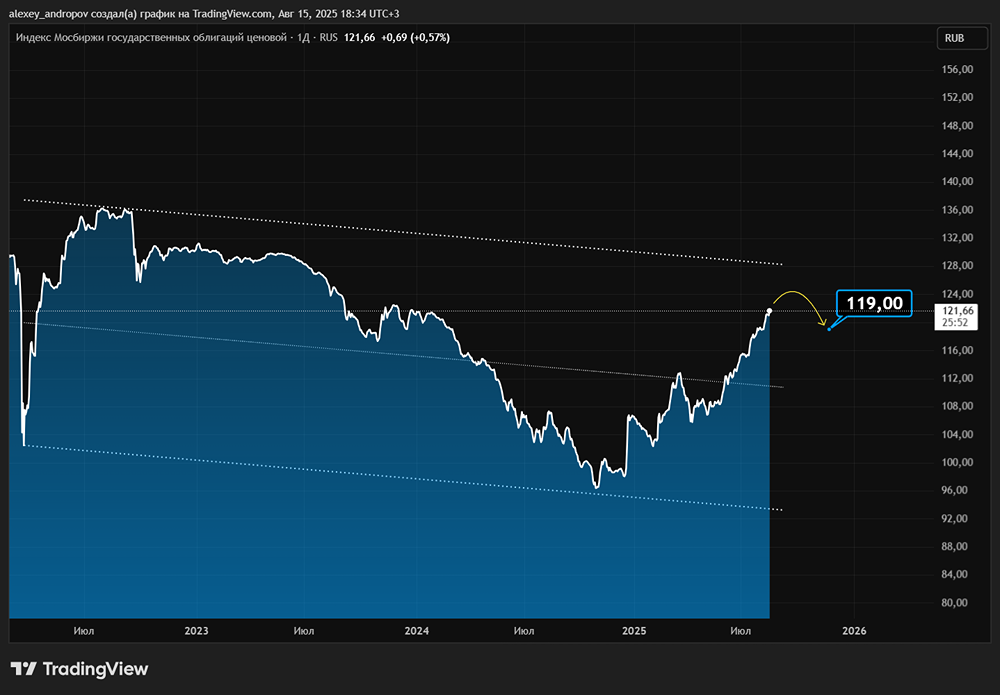
Task: Click the last data point marker on chart
Action: [770, 311]
